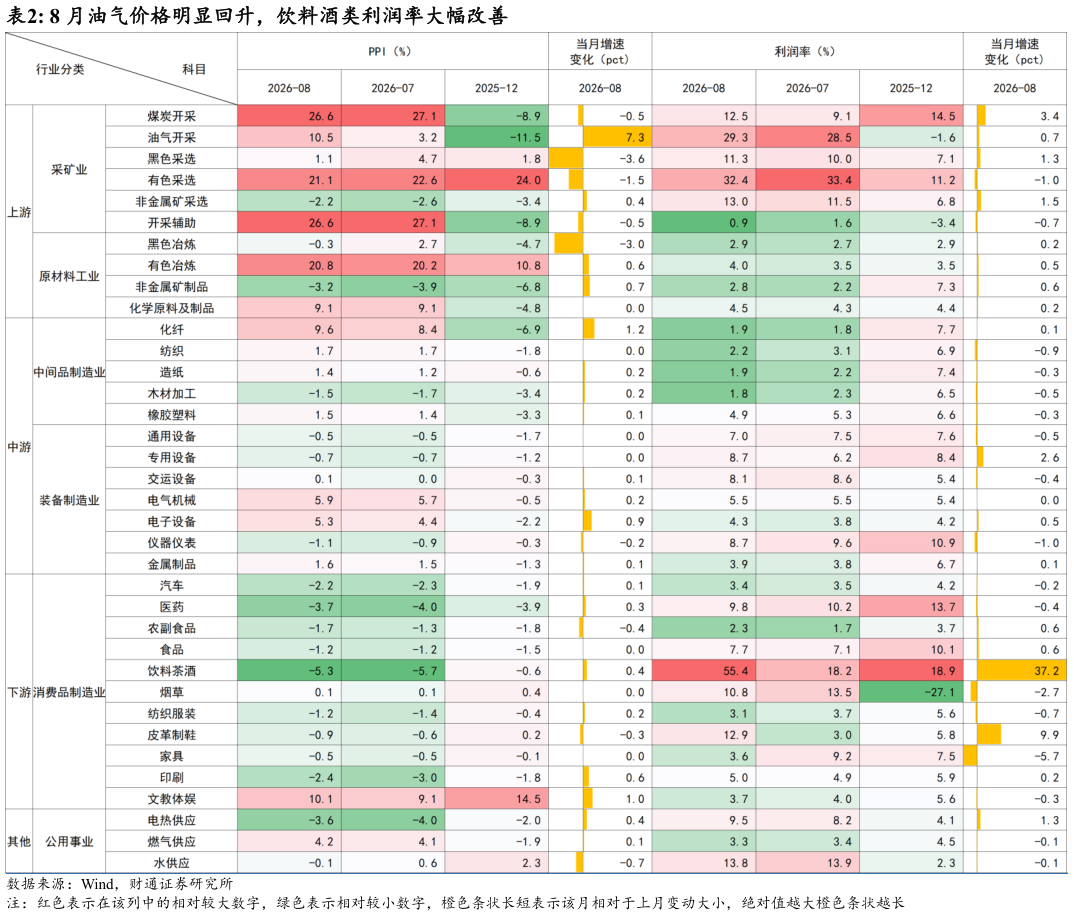The image size is (1074, 916).
Task: Select the 纺织 row label
Action: [172, 351]
